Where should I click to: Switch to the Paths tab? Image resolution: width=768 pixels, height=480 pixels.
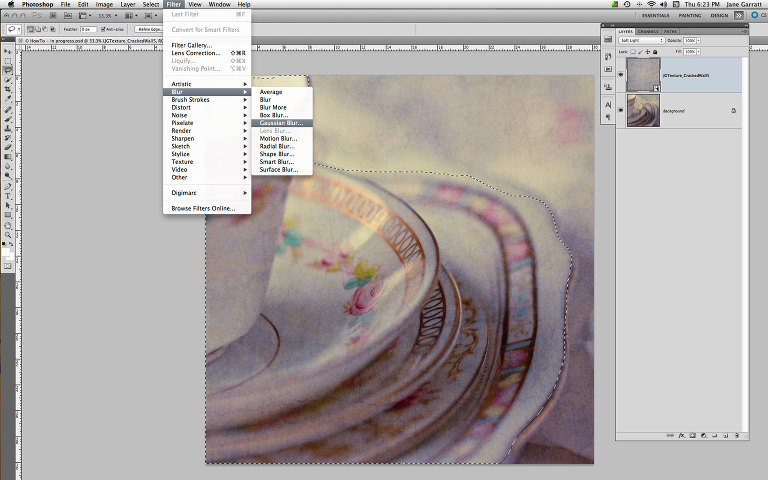[x=670, y=31]
